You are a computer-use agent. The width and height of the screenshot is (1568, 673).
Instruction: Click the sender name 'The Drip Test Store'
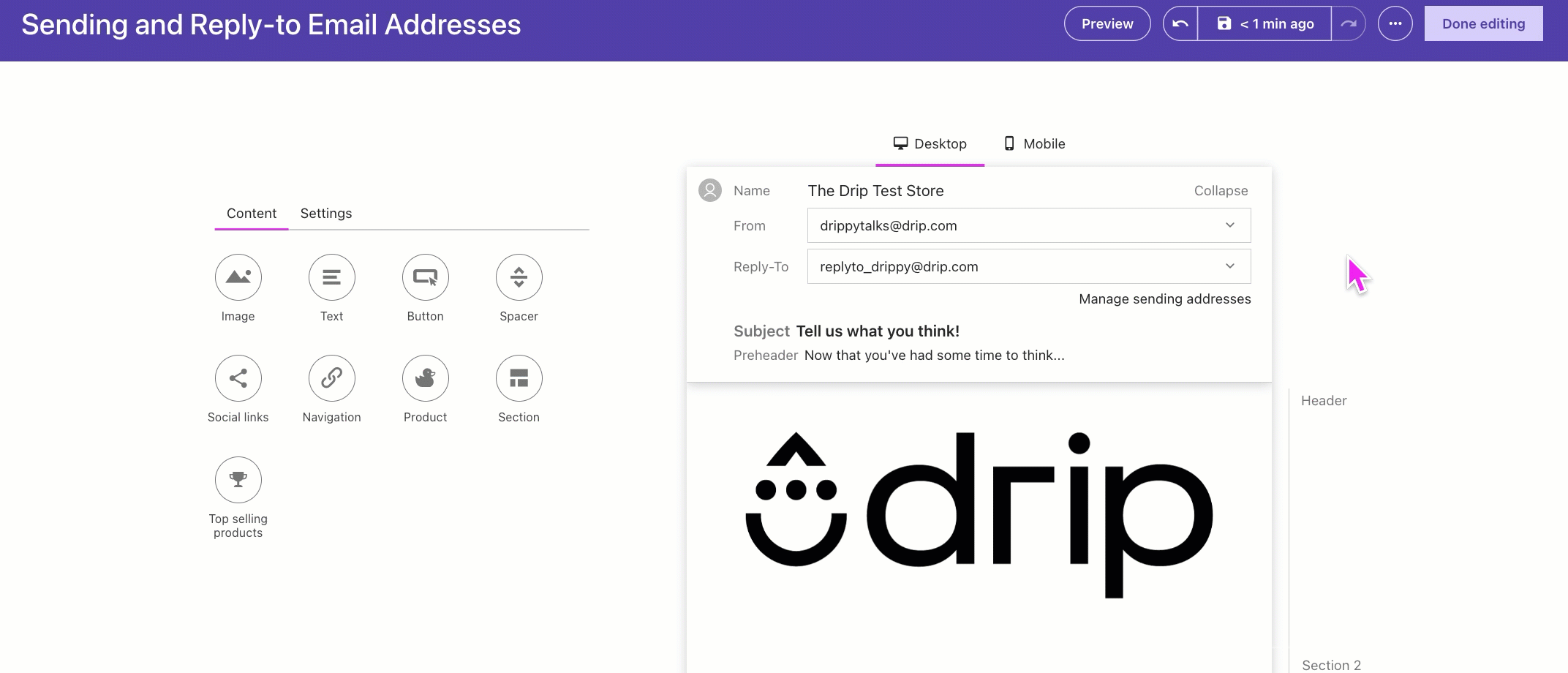[x=875, y=190]
